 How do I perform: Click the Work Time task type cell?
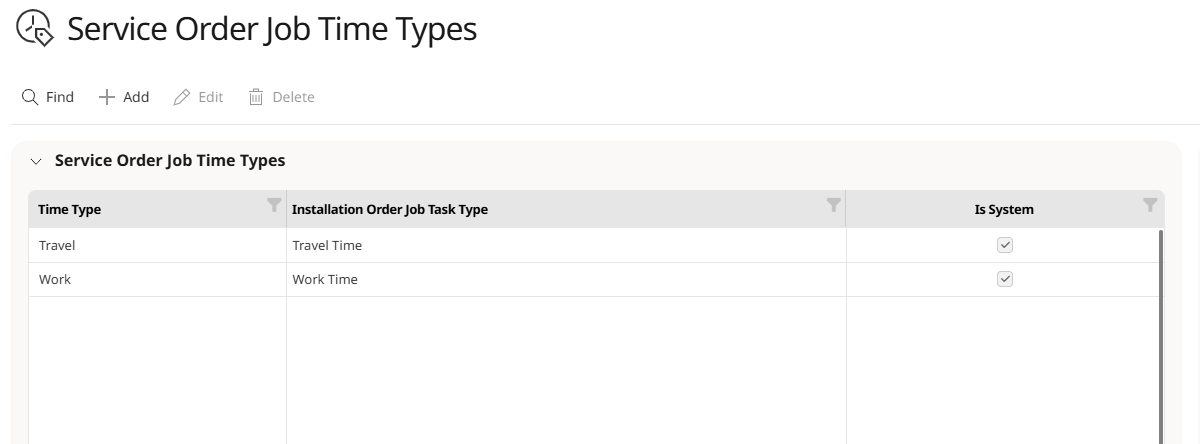566,280
